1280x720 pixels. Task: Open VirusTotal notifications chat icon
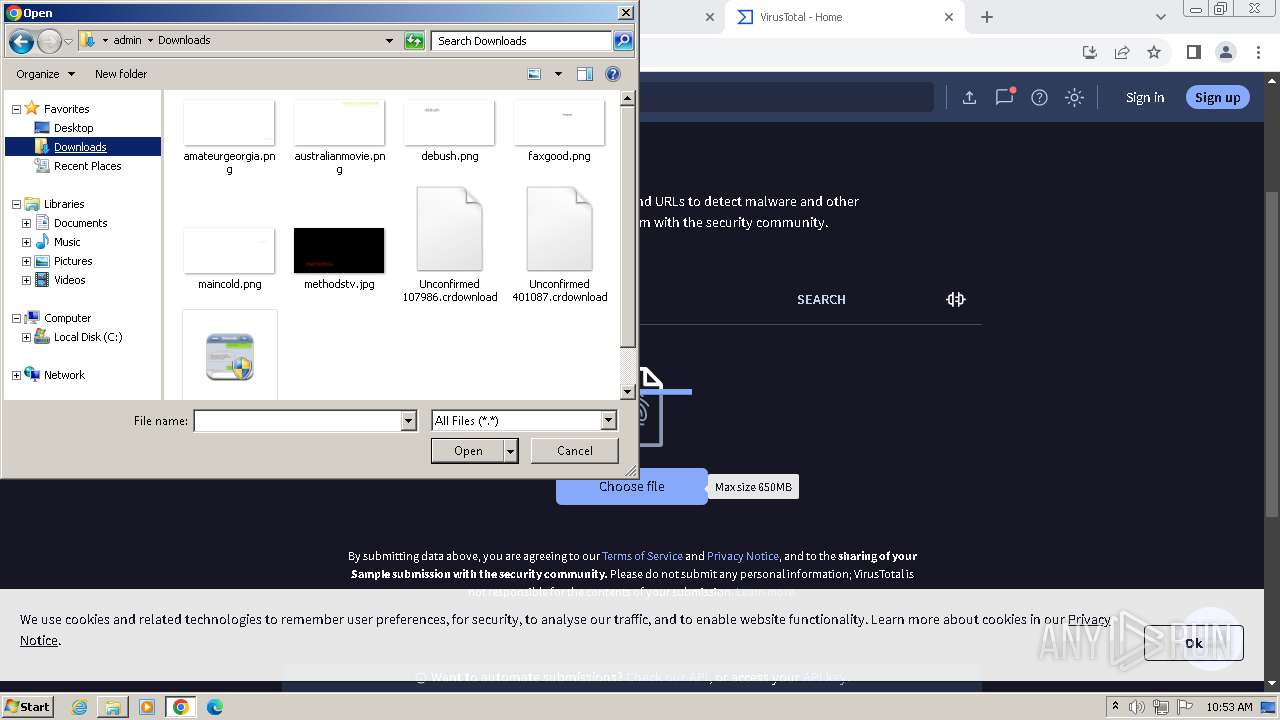pos(1004,97)
